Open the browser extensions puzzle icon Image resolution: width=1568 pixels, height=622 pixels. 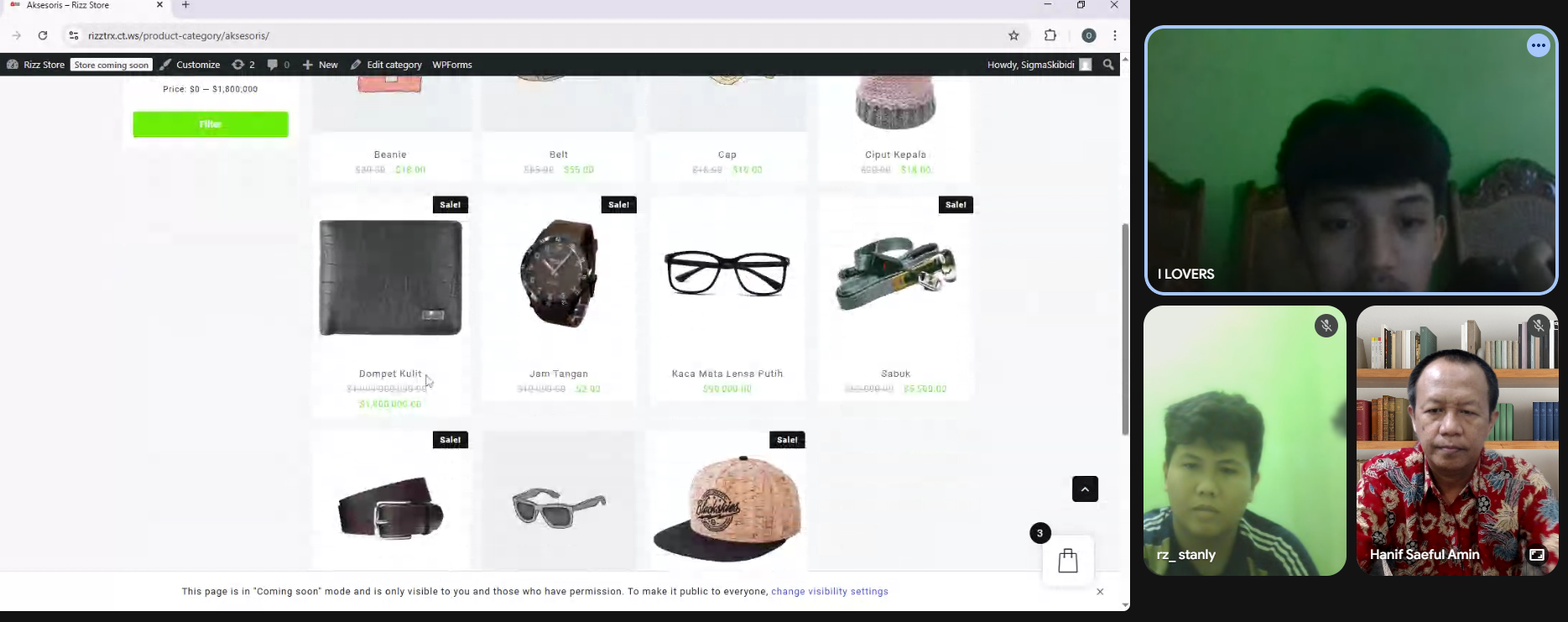point(1050,35)
